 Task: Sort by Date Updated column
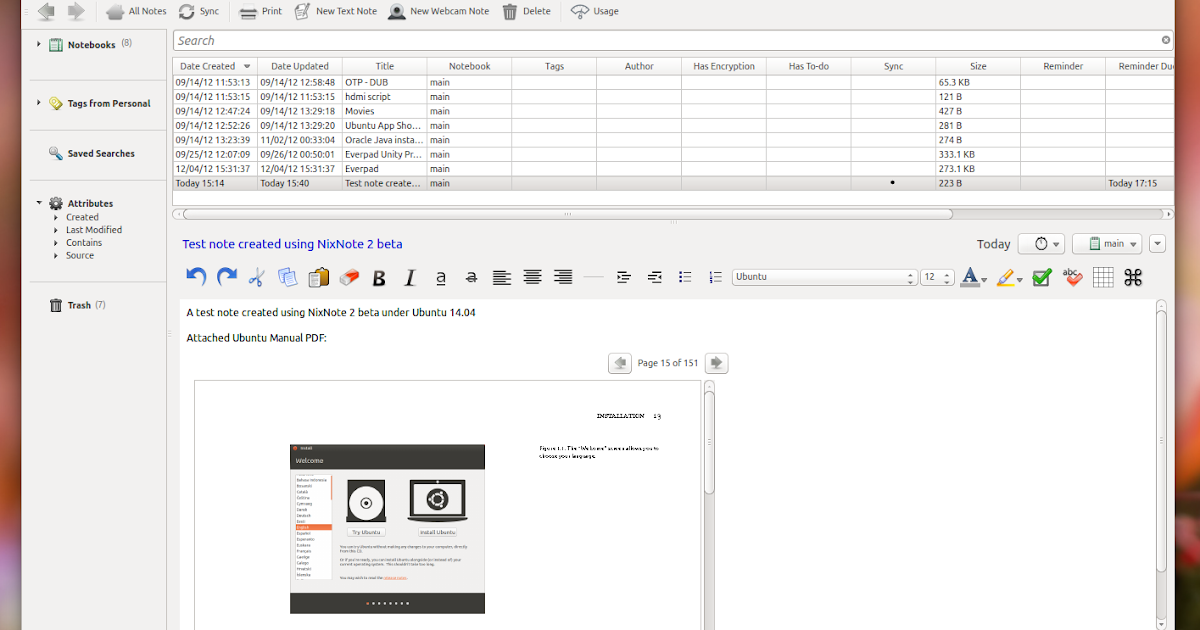[300, 66]
